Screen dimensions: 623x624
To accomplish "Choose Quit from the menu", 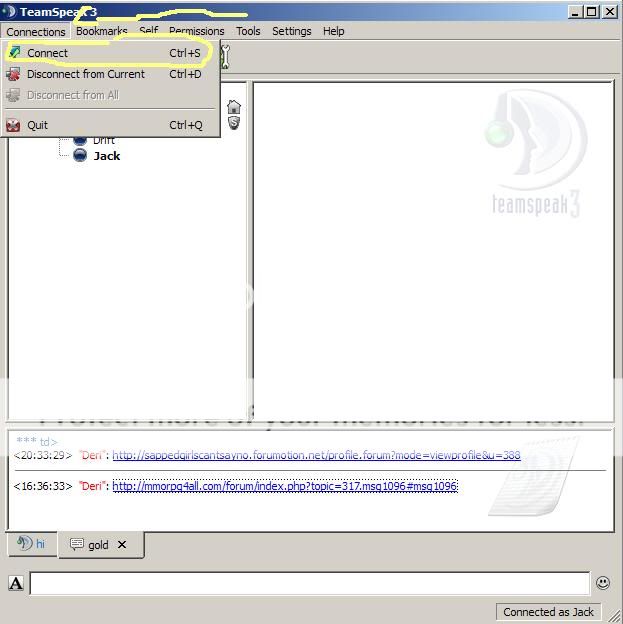I will [x=110, y=125].
